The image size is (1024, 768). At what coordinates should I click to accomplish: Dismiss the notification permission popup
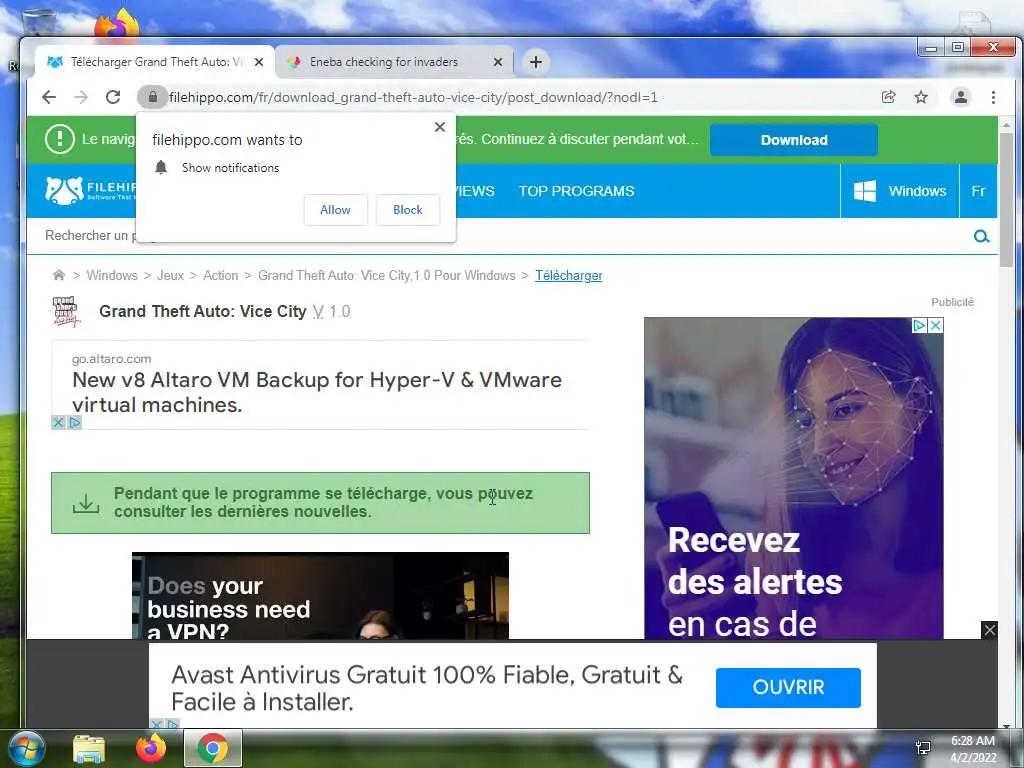pos(440,127)
